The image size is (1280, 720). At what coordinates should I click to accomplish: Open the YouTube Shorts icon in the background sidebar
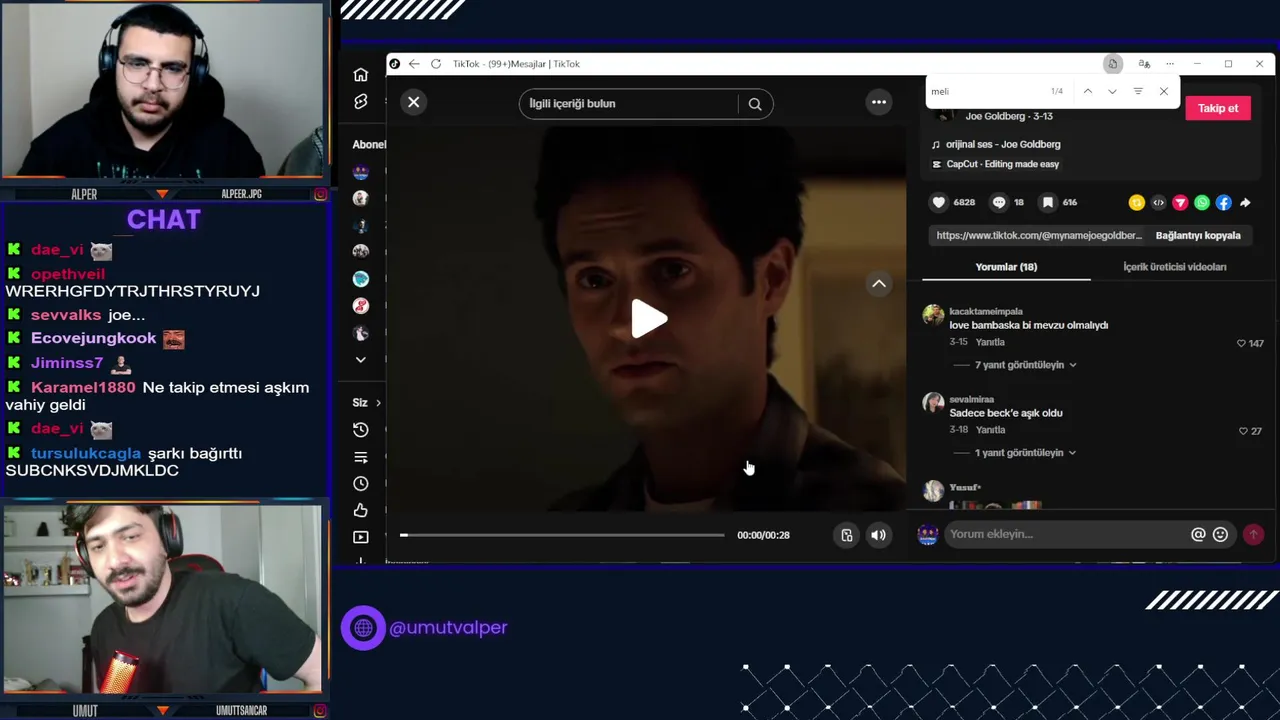[x=361, y=102]
